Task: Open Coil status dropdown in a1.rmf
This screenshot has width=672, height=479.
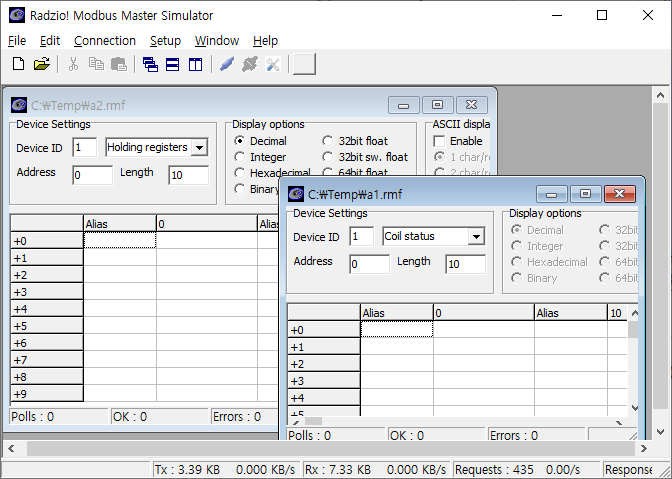Action: point(476,237)
